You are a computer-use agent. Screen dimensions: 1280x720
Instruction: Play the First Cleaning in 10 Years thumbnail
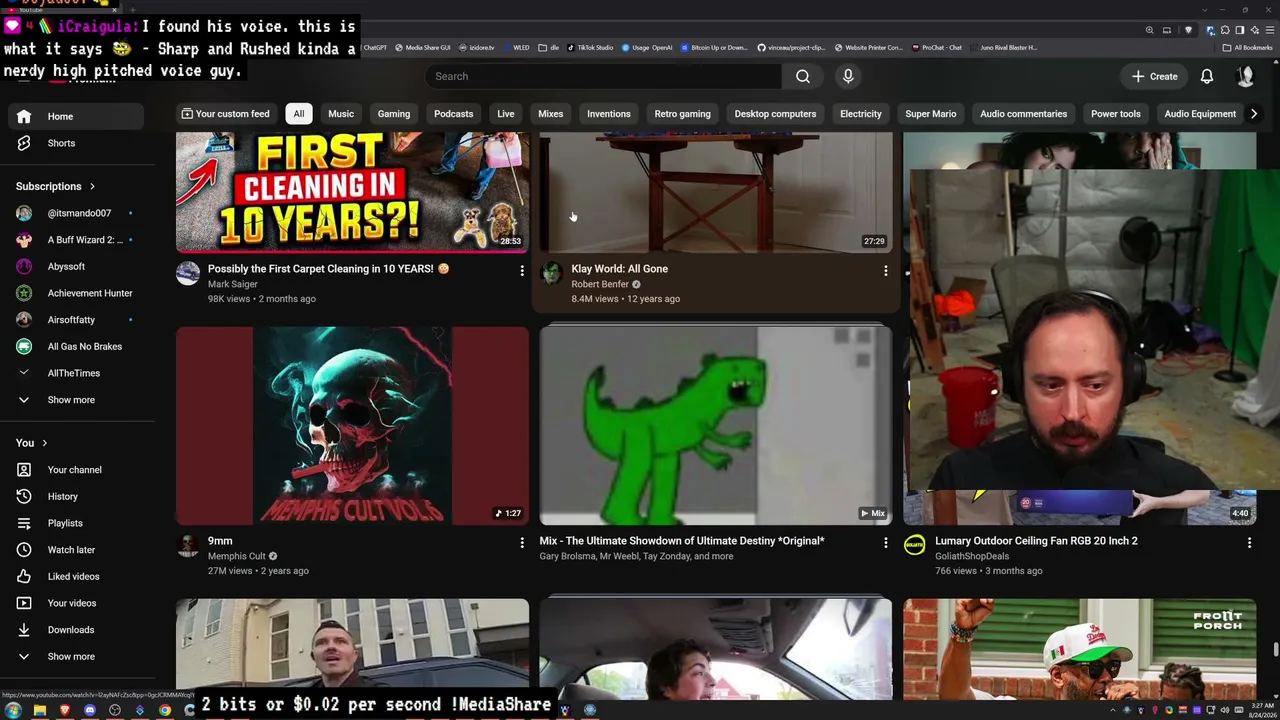[x=352, y=191]
